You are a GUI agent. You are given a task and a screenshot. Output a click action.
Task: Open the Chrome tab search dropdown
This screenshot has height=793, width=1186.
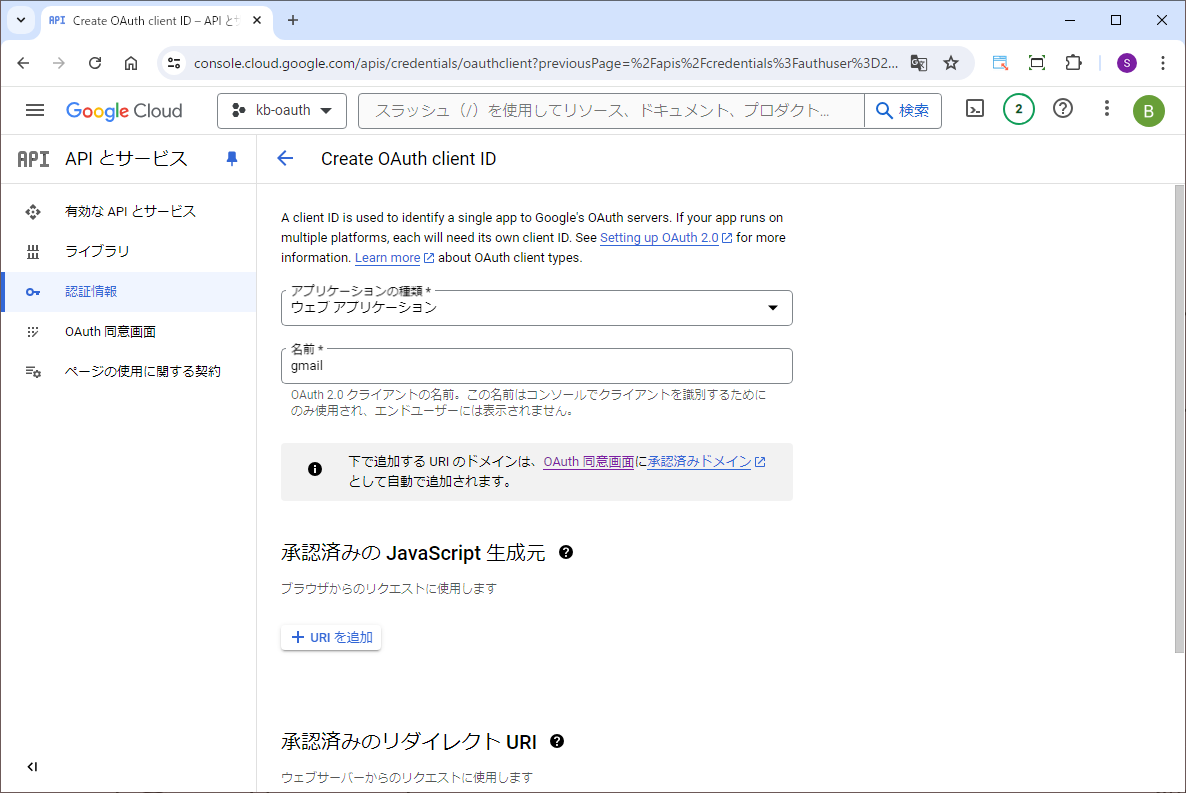20,20
